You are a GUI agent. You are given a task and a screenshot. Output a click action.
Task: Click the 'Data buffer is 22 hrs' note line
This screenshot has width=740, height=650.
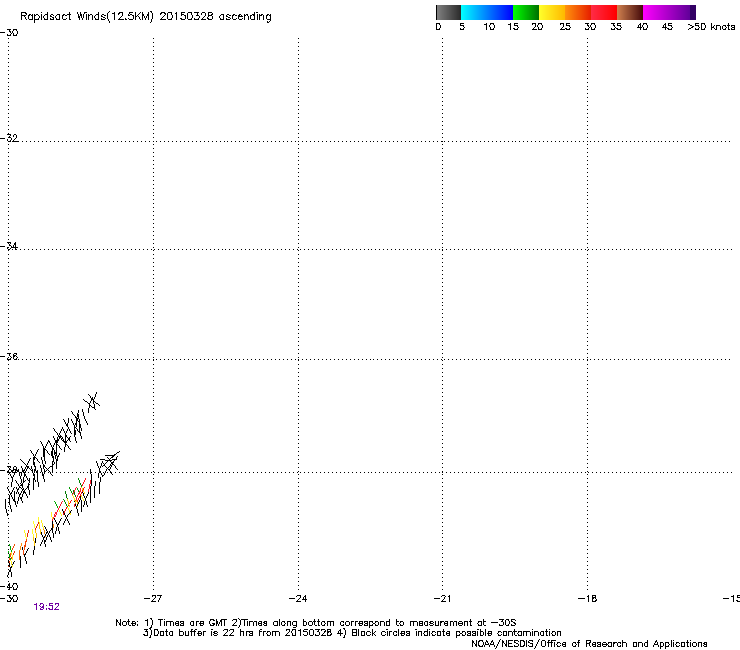(x=352, y=633)
